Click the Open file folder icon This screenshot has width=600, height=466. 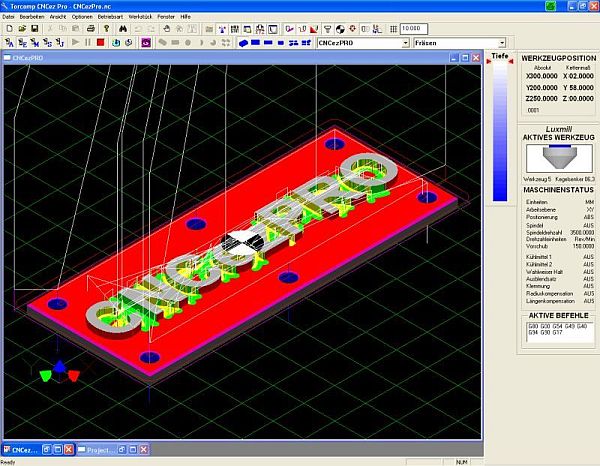(20, 29)
